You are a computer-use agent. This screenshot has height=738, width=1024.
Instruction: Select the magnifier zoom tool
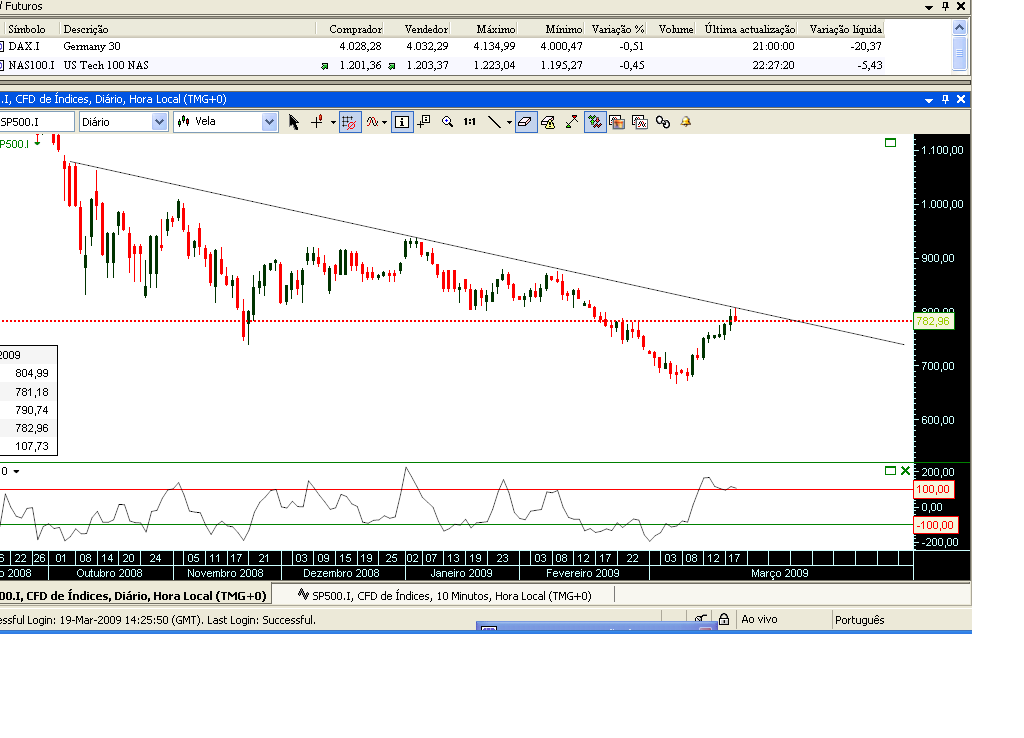pos(447,122)
